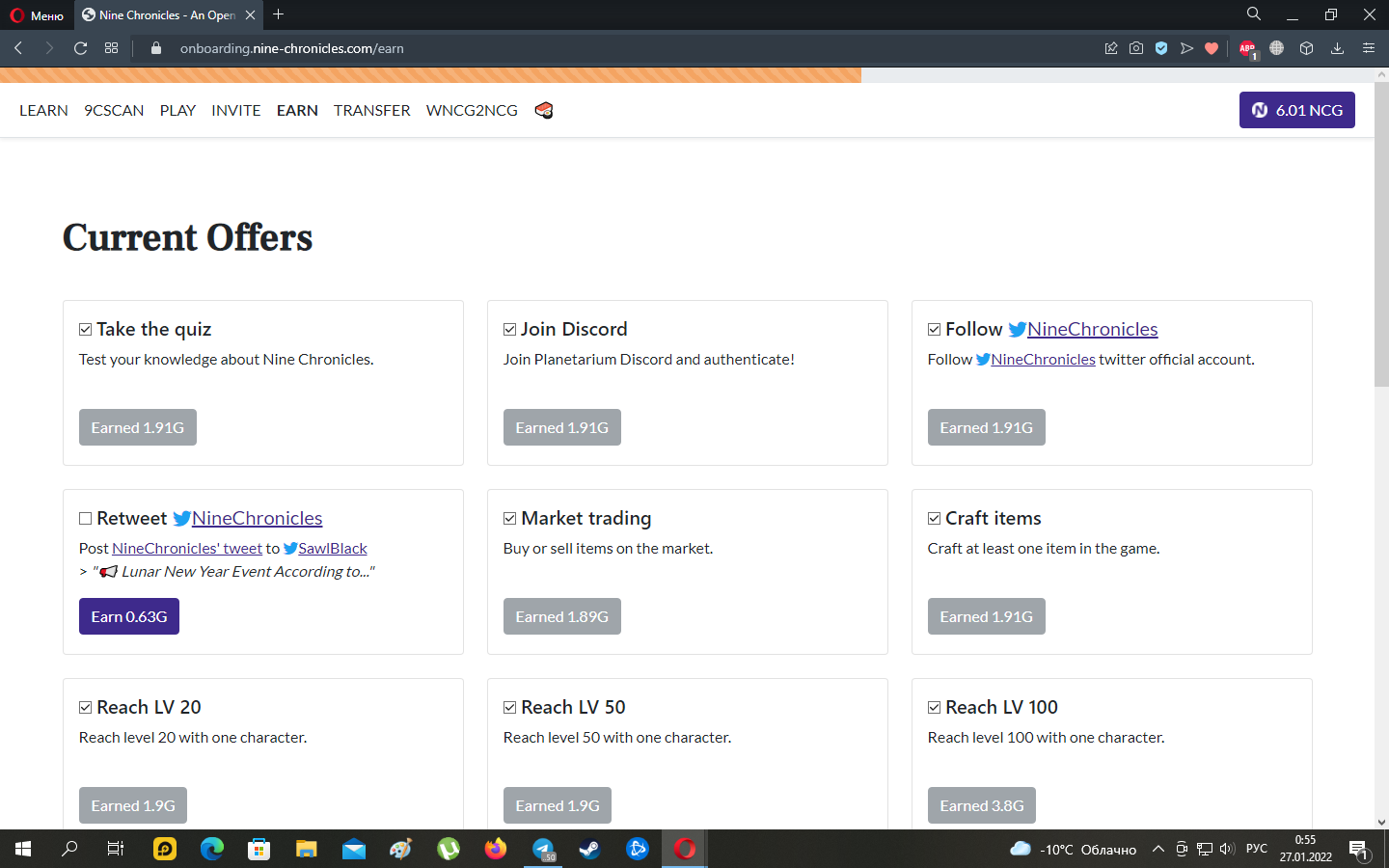Toggle the Reach LV 50 checkbox
Image resolution: width=1389 pixels, height=868 pixels.
click(510, 708)
